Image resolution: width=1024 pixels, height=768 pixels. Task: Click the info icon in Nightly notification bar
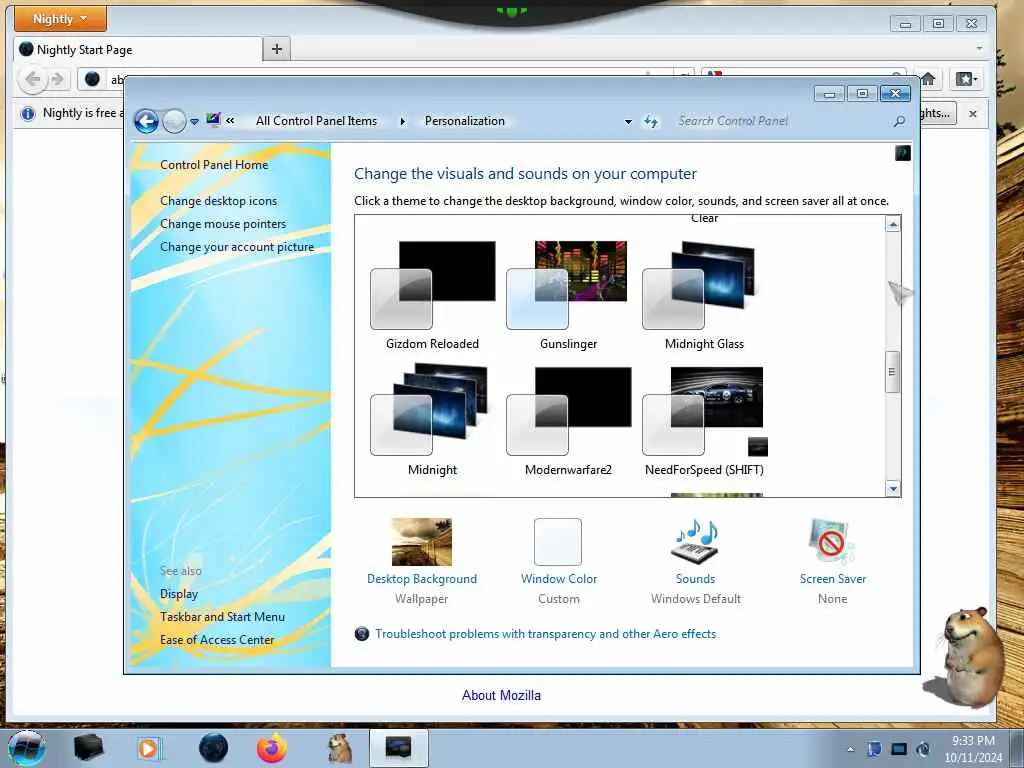27,114
